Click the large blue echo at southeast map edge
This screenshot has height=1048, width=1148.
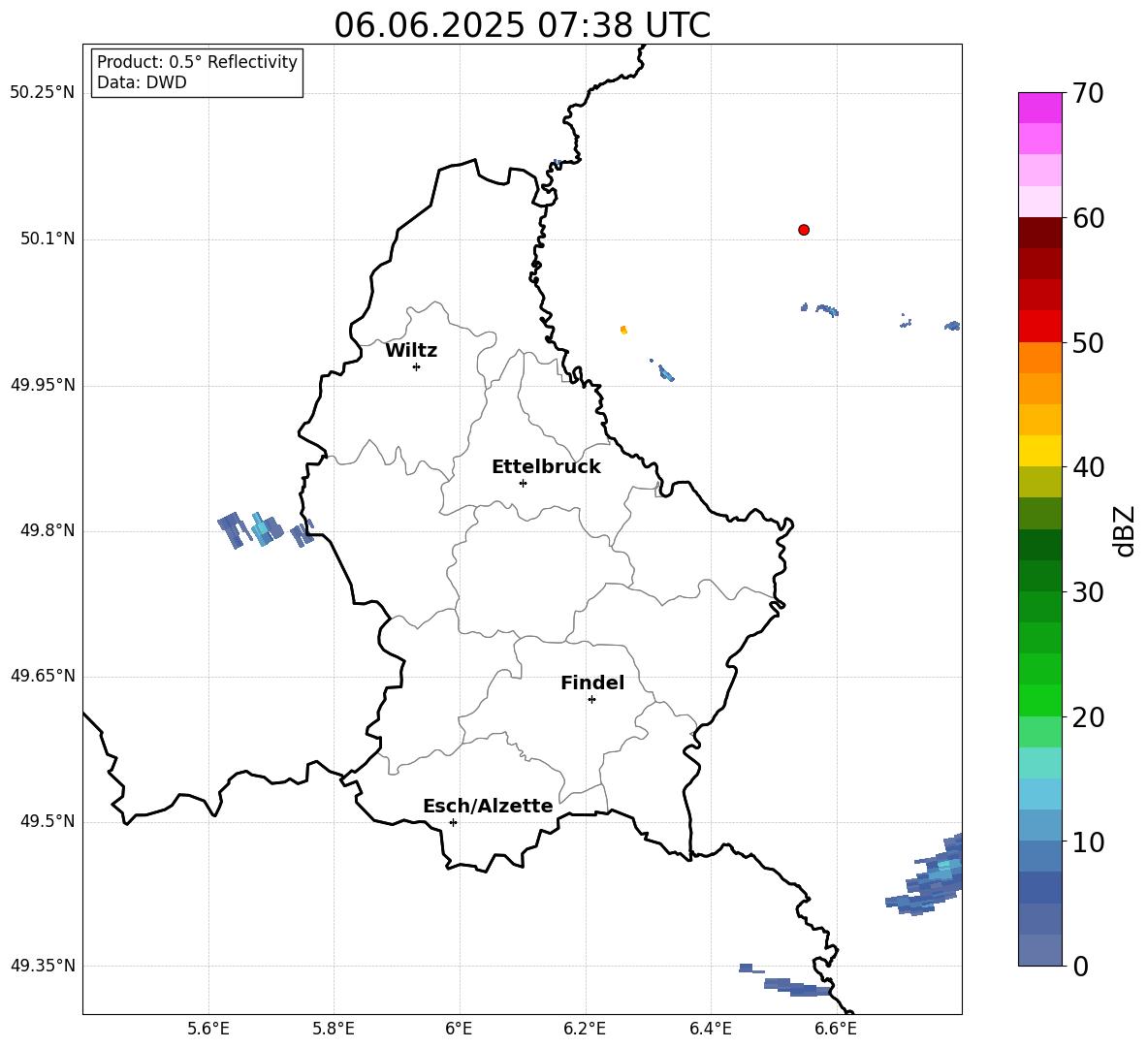tap(926, 875)
